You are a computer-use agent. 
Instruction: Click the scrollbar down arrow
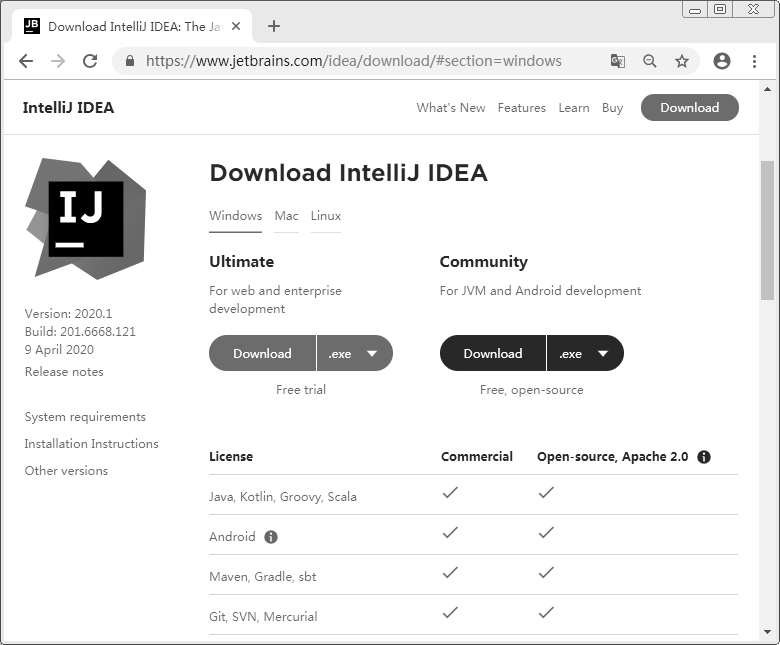pos(767,632)
